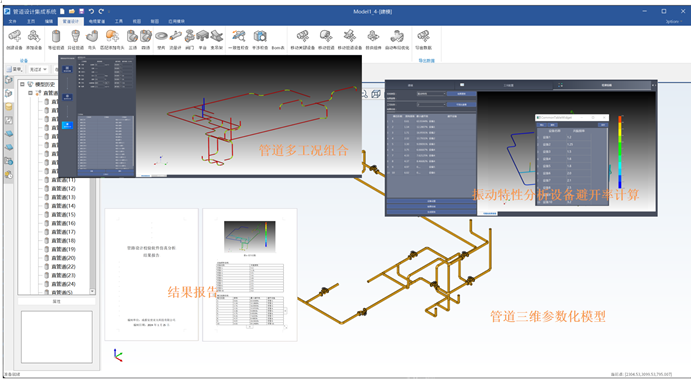Image resolution: width=691 pixels, height=379 pixels.
Task: Open the 文件 file menu tab
Action: click(12, 21)
